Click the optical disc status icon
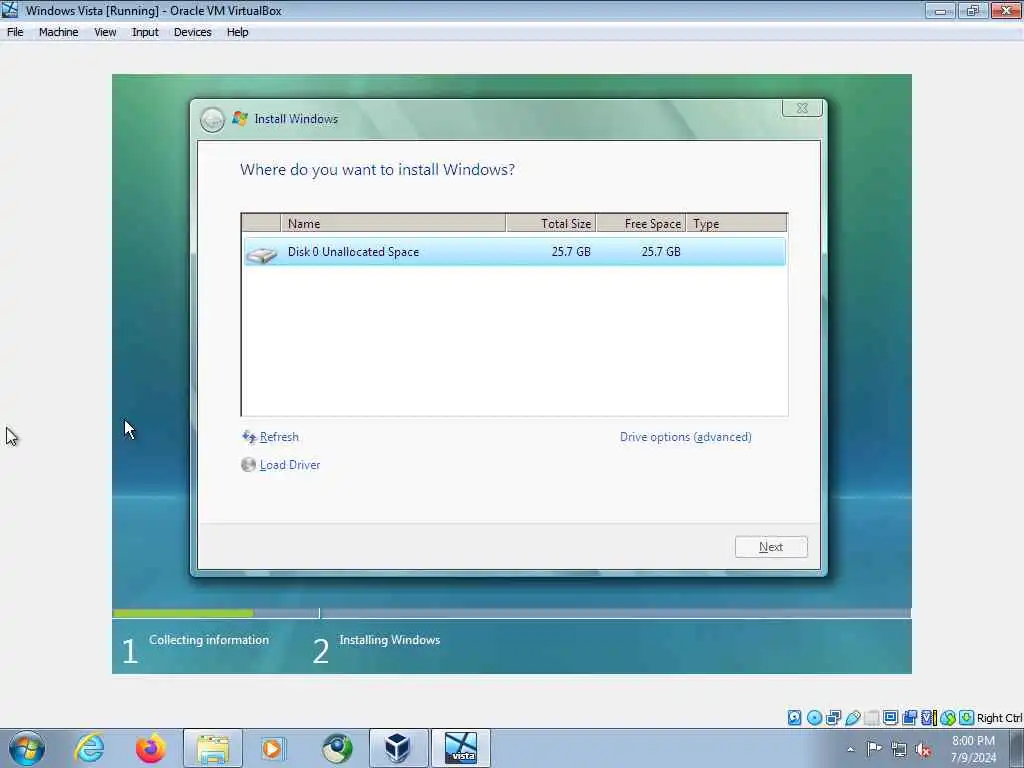Screen dimensions: 1024x768 tap(814, 718)
